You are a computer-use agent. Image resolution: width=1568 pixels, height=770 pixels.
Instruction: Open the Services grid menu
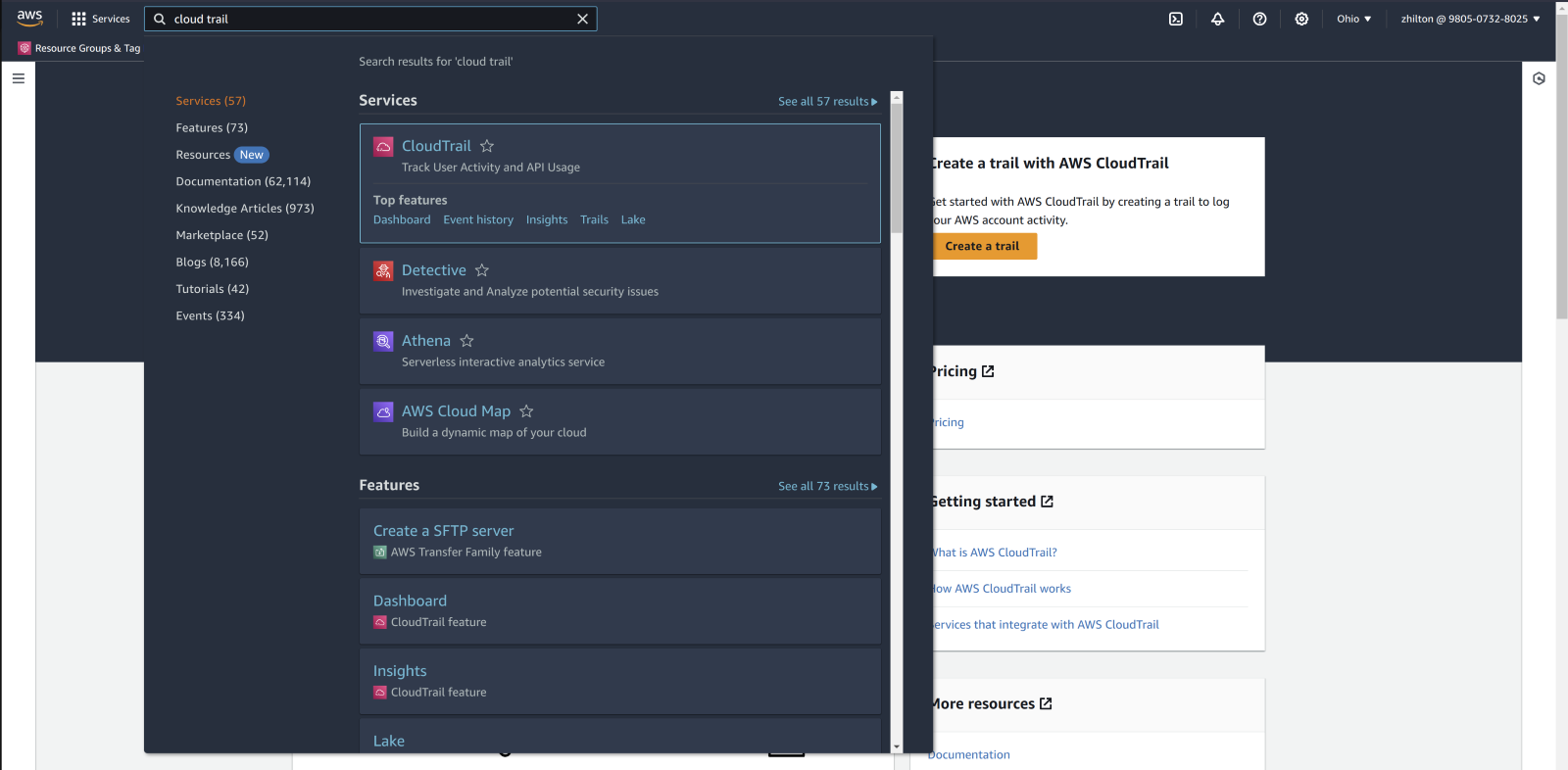[100, 19]
